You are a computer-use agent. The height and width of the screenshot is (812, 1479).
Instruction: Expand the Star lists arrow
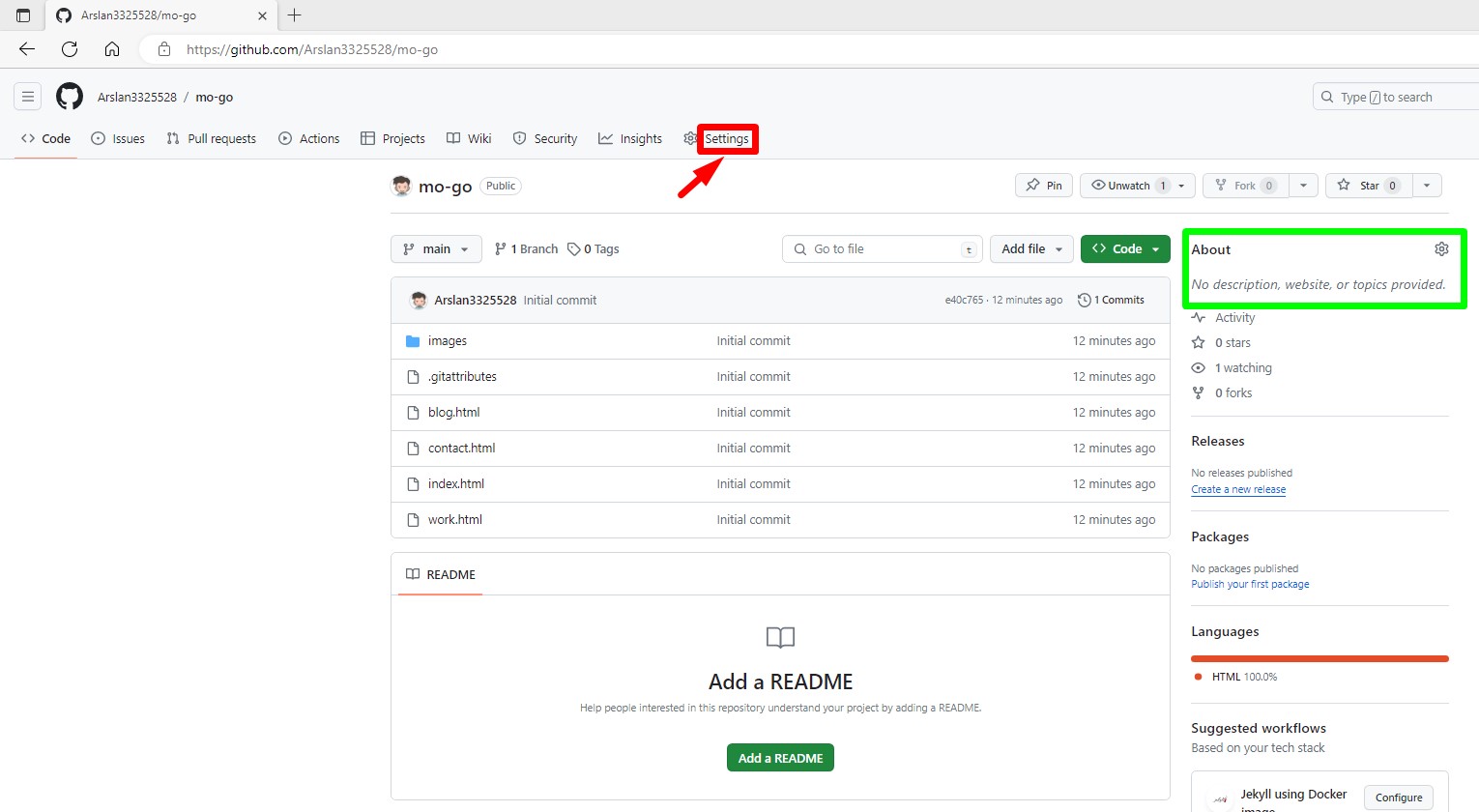[1427, 186]
